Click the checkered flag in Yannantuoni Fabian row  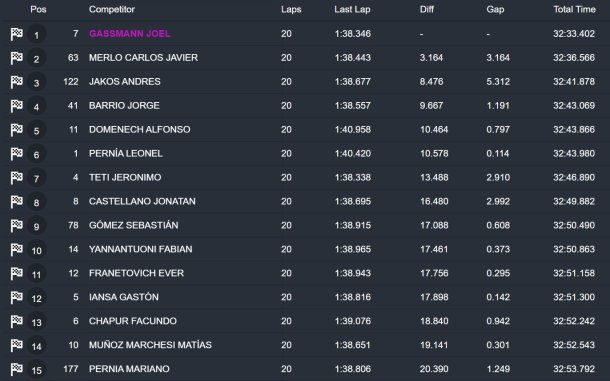[16, 249]
